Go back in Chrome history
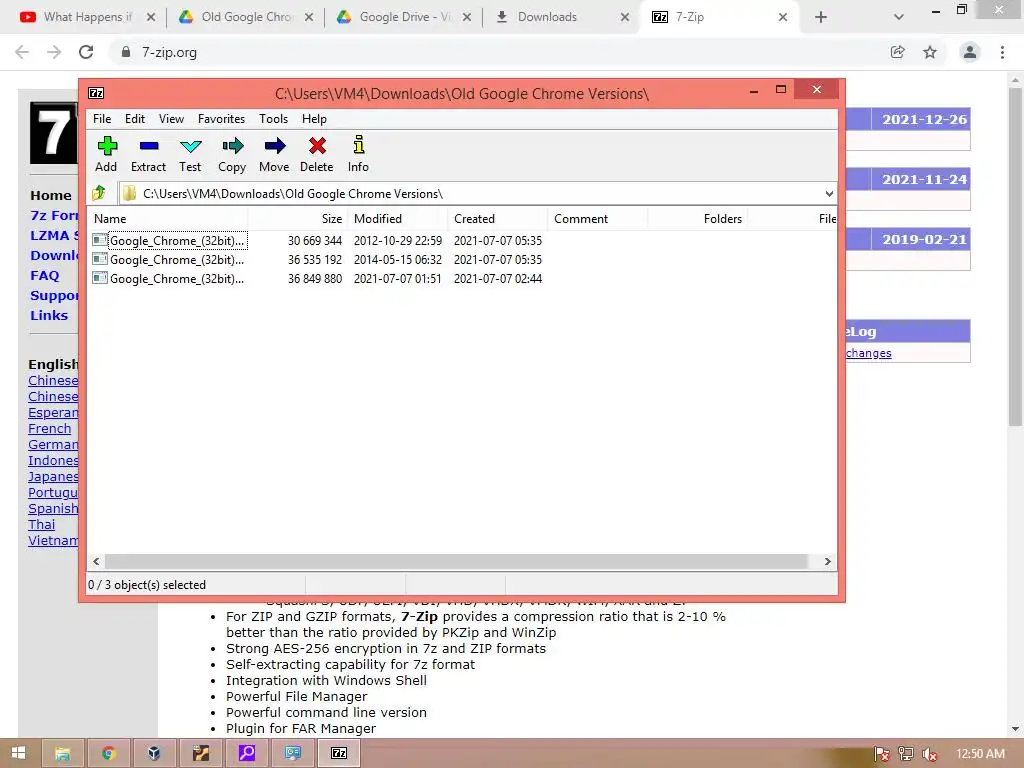The width and height of the screenshot is (1024, 768). click(x=22, y=52)
